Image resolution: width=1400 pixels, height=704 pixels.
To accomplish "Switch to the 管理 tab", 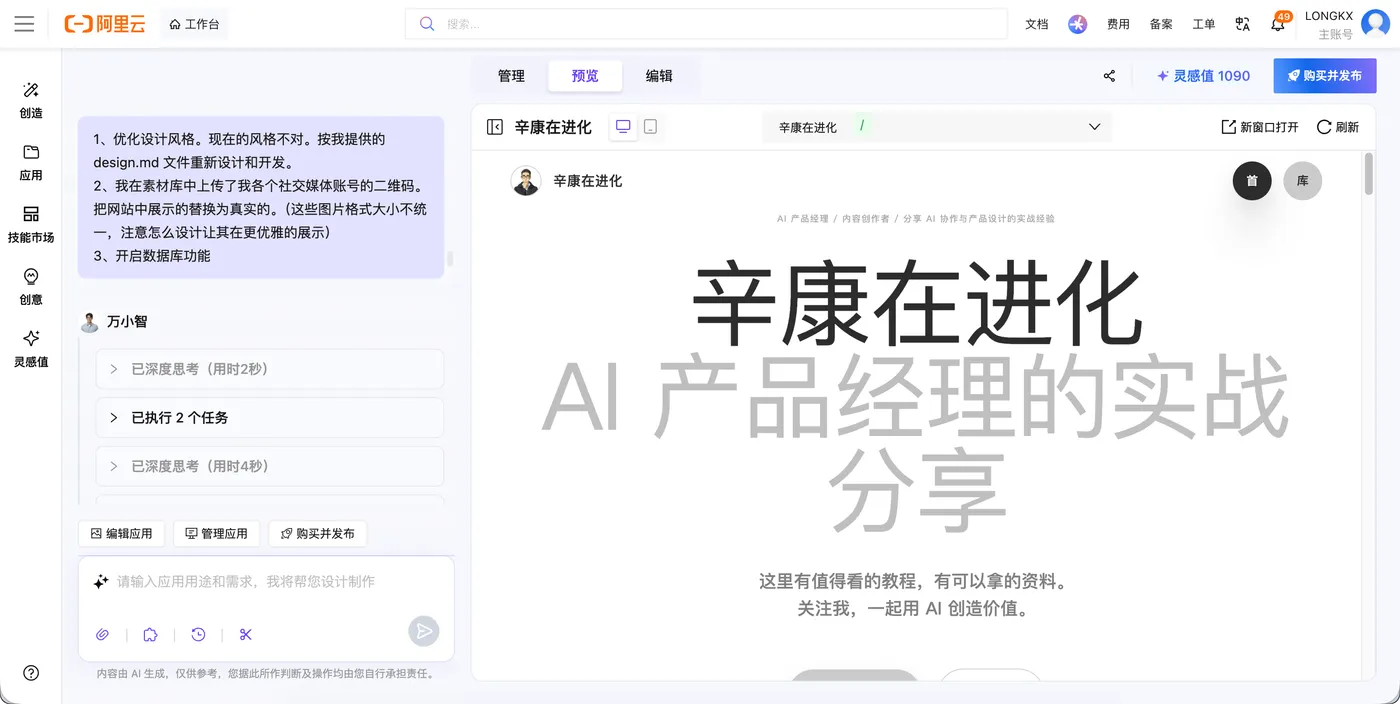I will (x=511, y=76).
